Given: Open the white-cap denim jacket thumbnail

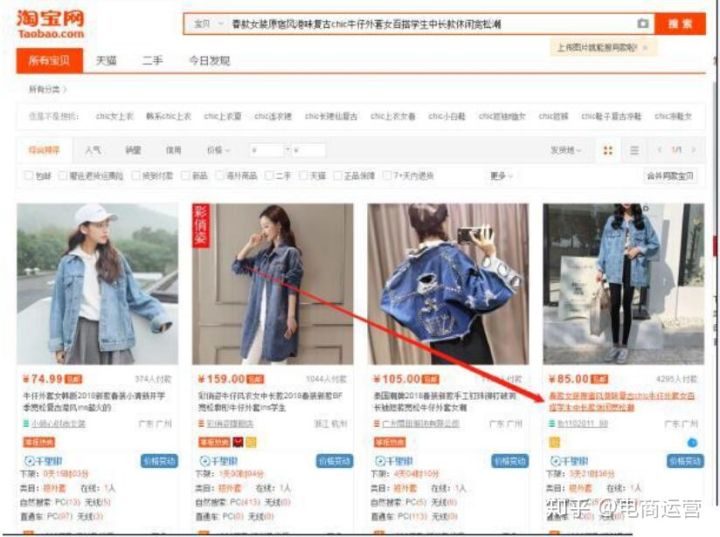Looking at the screenshot, I should pos(97,284).
